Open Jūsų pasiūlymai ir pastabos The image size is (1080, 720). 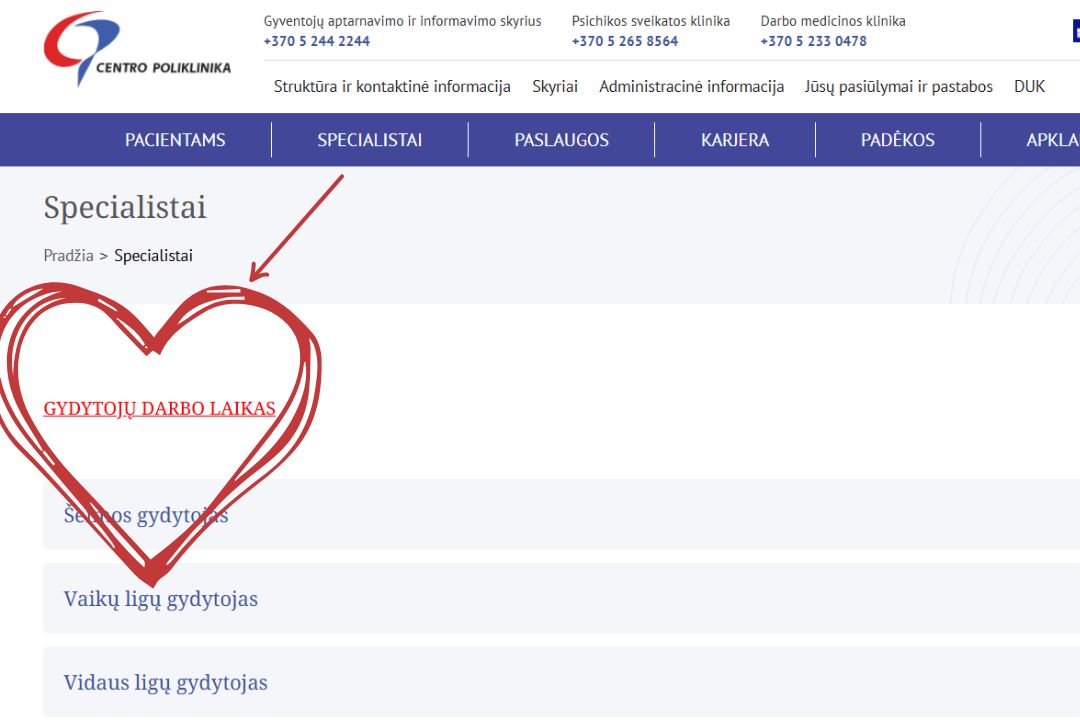click(x=899, y=87)
